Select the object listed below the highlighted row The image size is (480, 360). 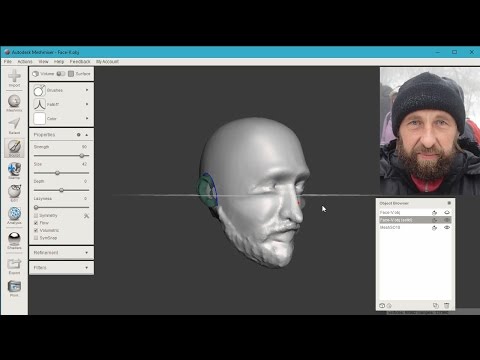415,228
